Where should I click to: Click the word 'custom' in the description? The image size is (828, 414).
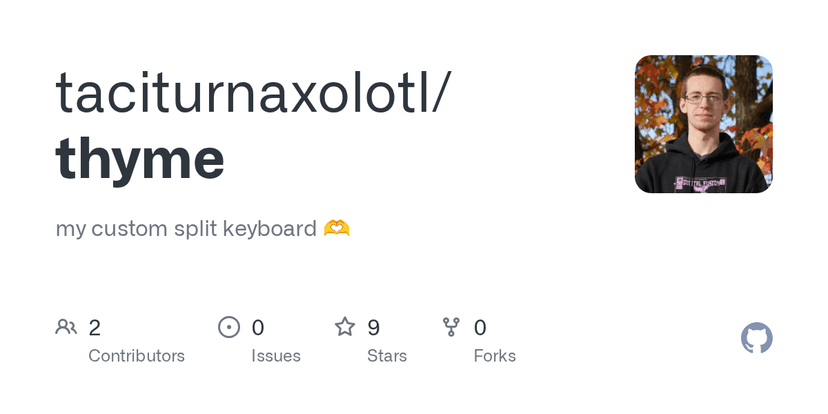tap(127, 229)
